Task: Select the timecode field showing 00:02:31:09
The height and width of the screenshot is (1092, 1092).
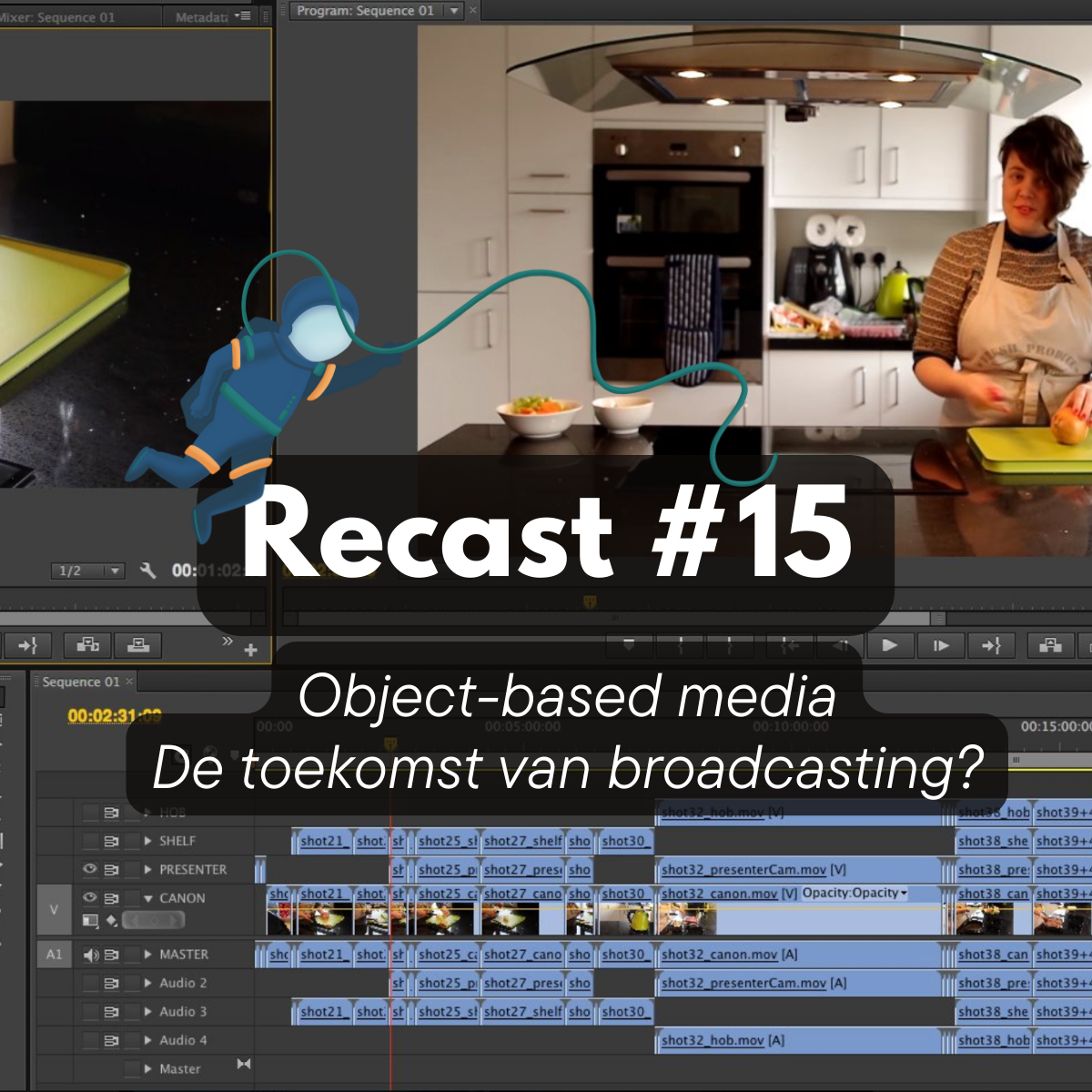Action: coord(114,716)
